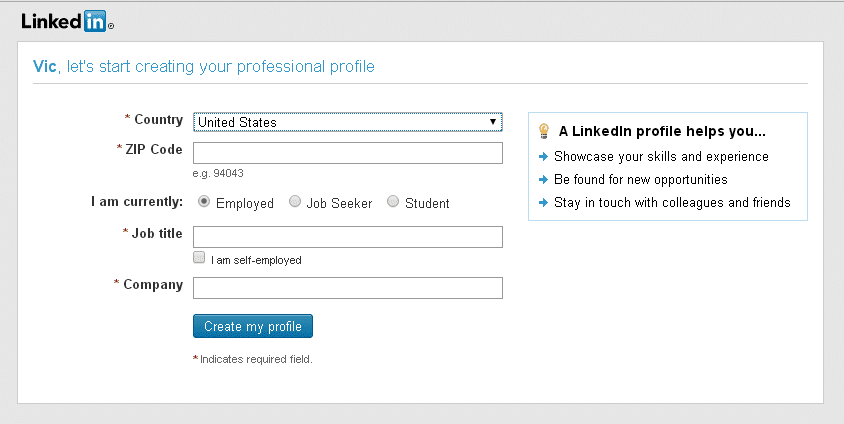Click the Student option label
The width and height of the screenshot is (844, 424).
(427, 203)
